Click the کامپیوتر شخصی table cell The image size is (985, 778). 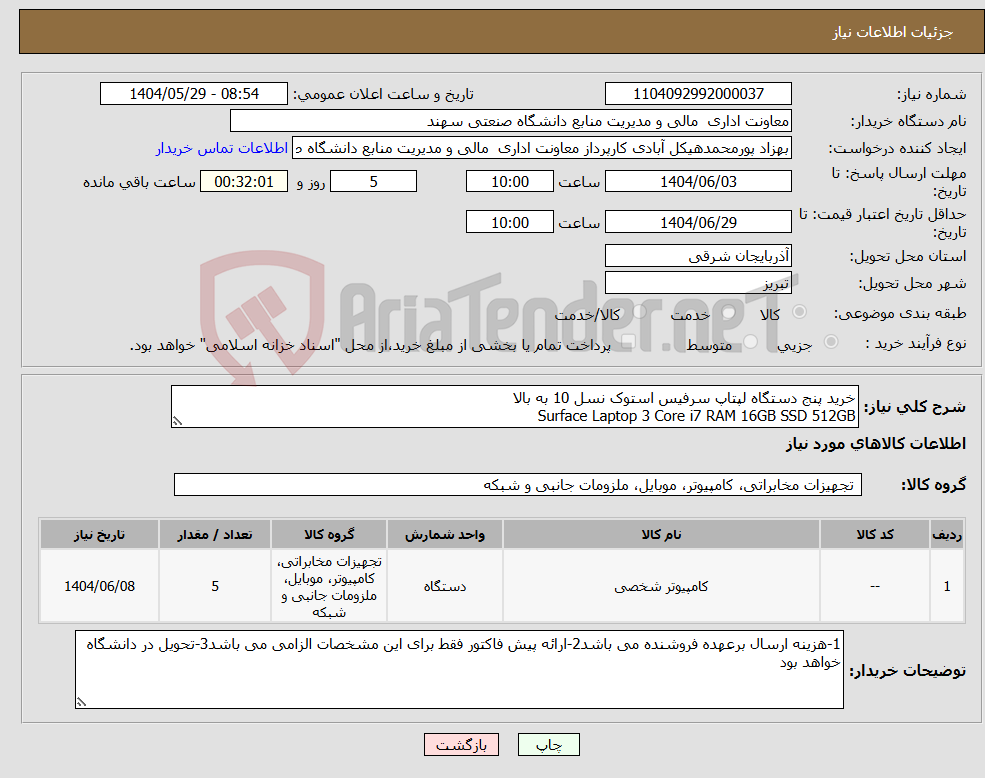pos(661,586)
